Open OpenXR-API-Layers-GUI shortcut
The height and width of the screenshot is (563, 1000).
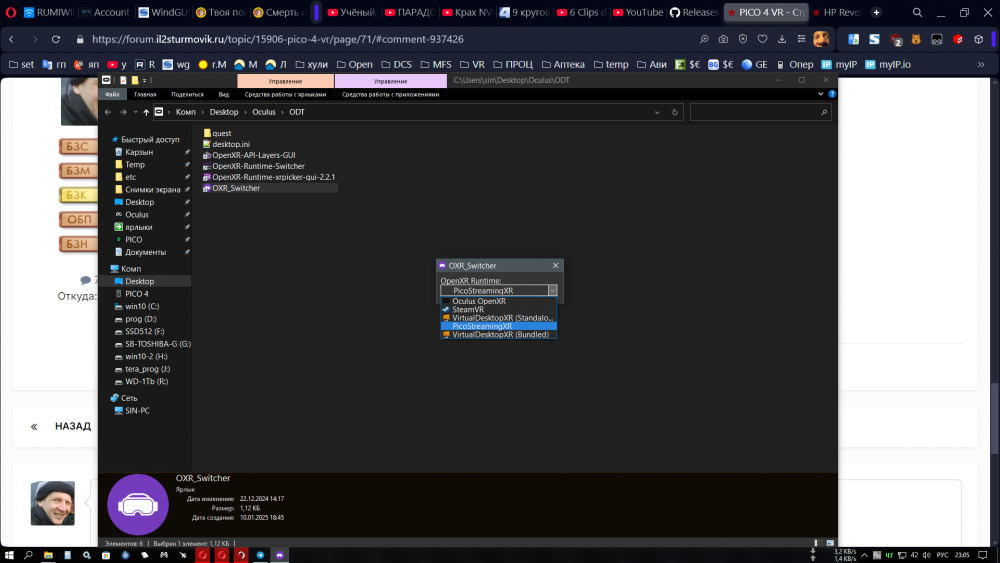pos(253,155)
